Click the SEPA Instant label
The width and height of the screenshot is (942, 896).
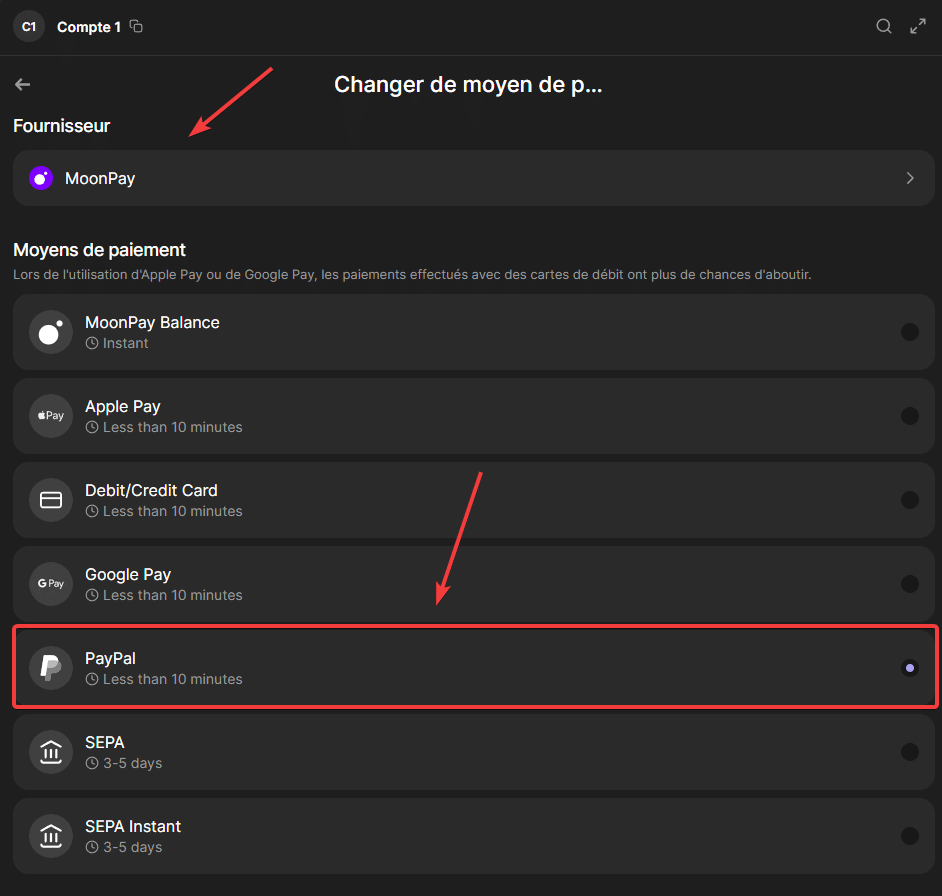133,826
